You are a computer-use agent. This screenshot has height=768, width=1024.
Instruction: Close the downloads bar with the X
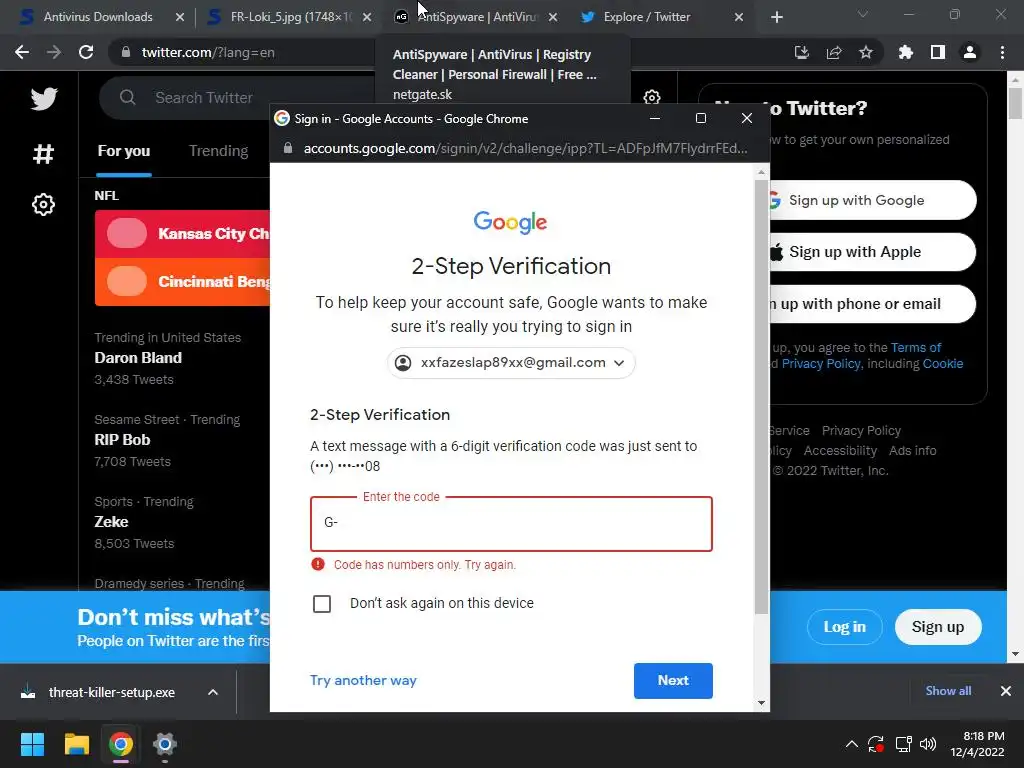point(1005,691)
